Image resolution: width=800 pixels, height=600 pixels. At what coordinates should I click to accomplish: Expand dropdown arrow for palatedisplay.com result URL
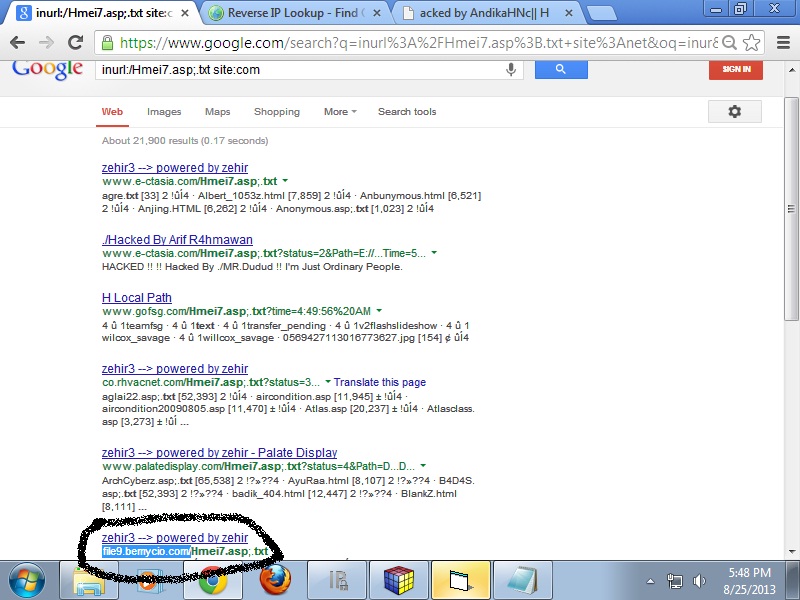click(423, 466)
